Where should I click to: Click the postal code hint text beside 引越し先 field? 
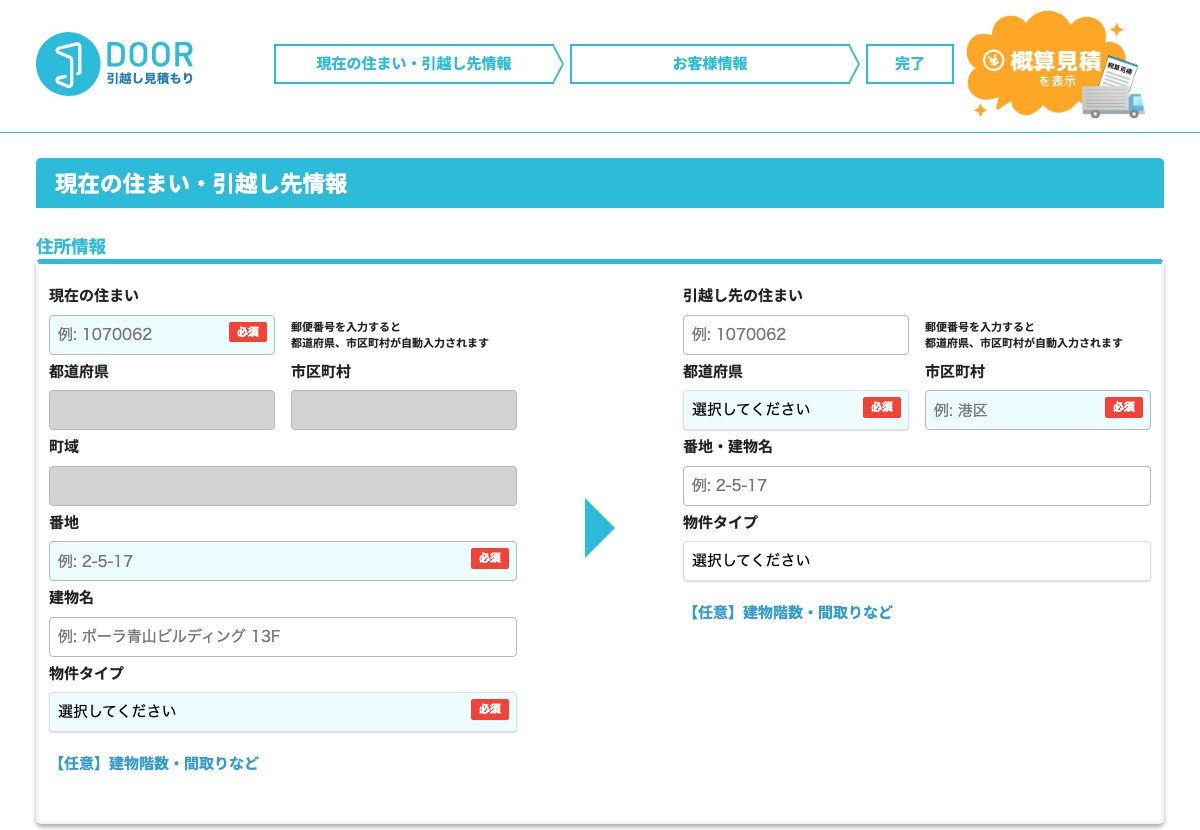(x=1024, y=335)
